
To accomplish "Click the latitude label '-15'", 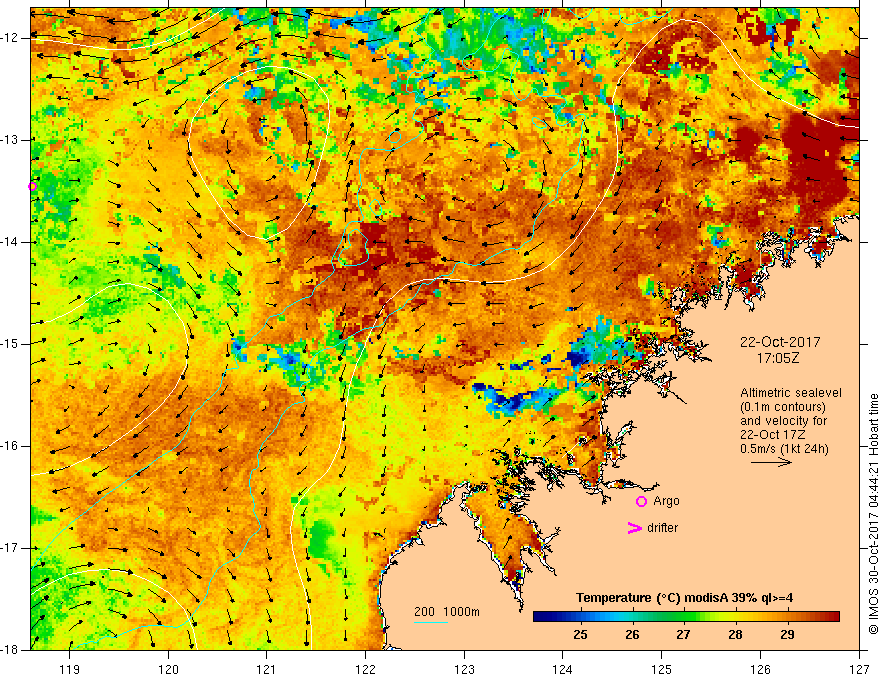I will click(11, 344).
